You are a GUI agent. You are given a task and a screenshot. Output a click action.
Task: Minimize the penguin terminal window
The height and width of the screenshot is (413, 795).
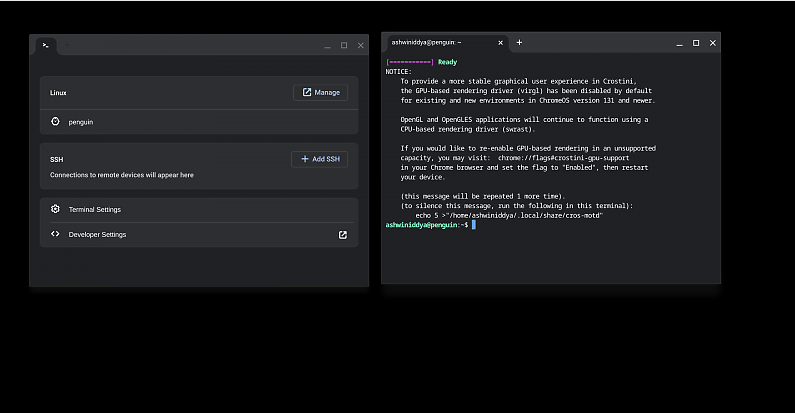tap(679, 44)
